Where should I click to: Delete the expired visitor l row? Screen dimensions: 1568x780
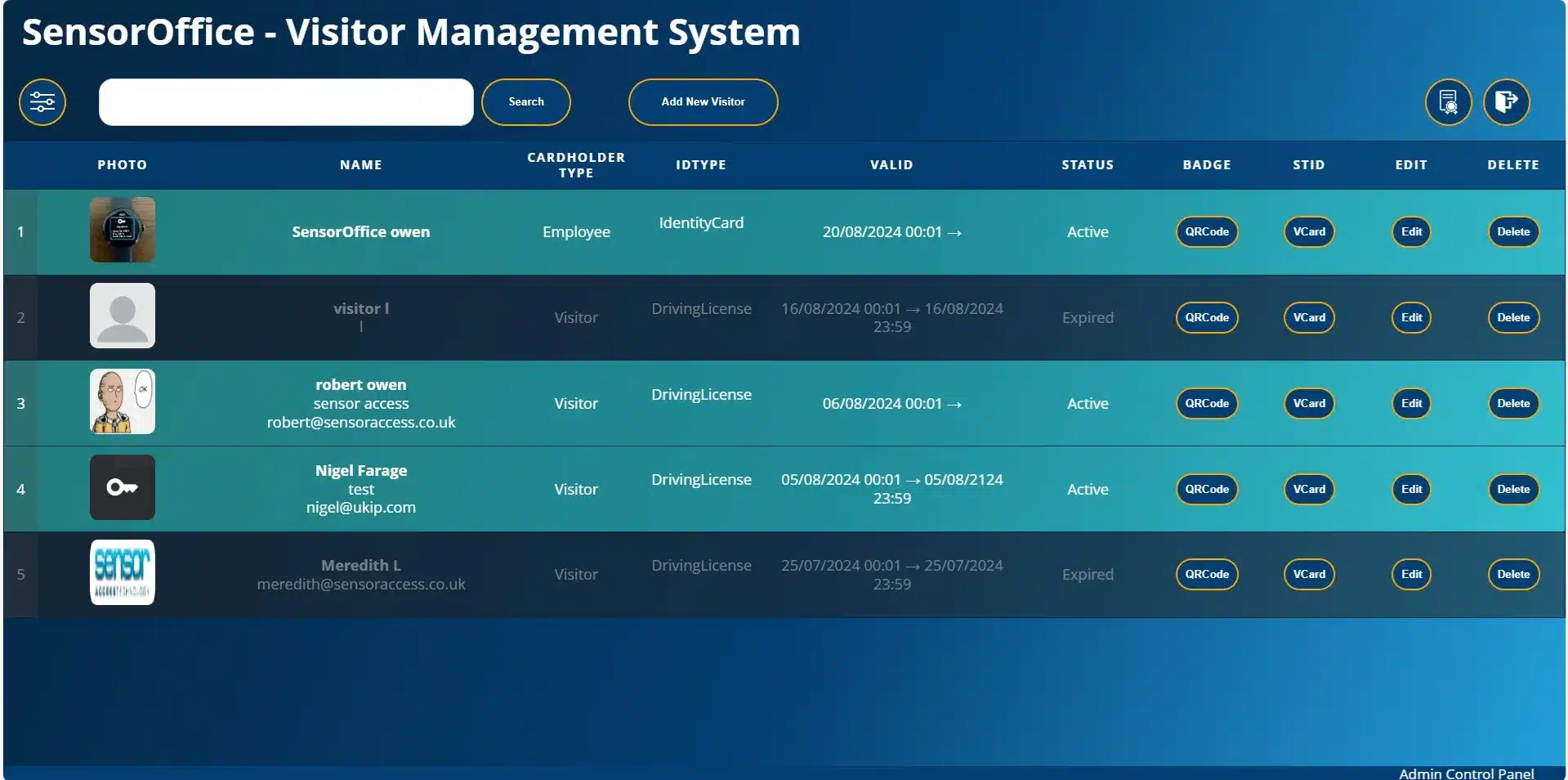[1512, 317]
